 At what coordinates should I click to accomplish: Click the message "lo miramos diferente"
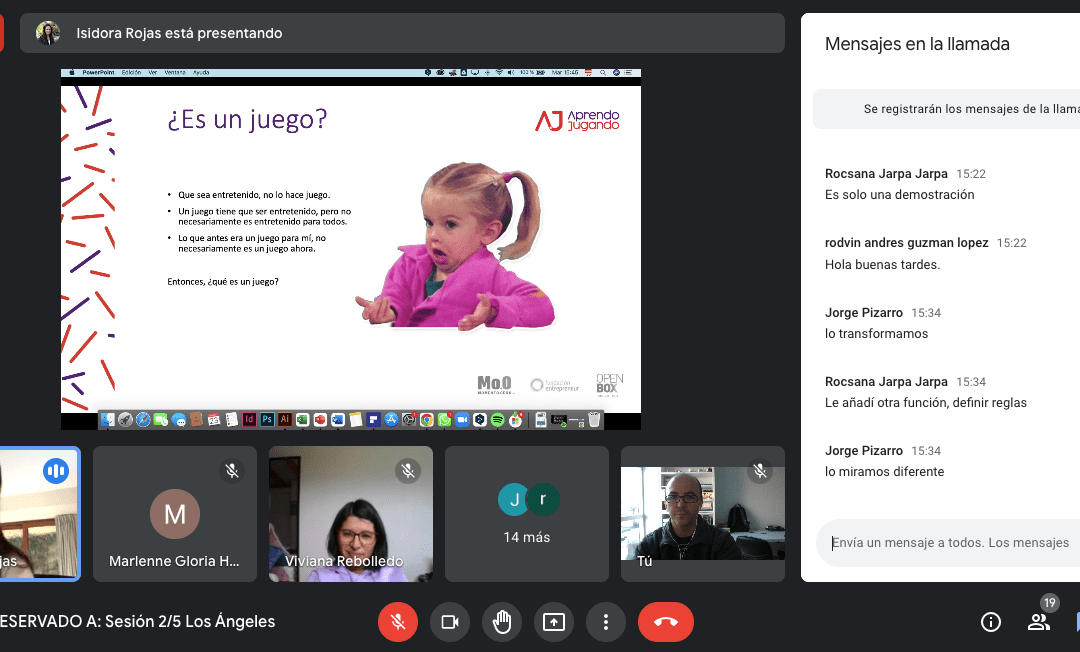(884, 472)
